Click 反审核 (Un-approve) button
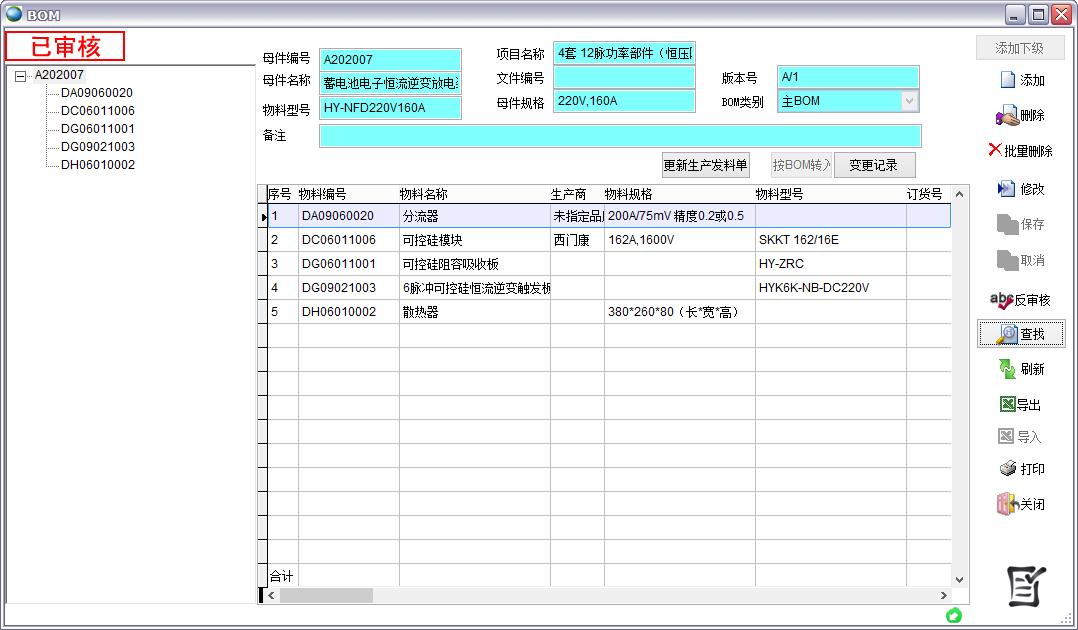Viewport: 1078px width, 630px height. coord(1020,299)
